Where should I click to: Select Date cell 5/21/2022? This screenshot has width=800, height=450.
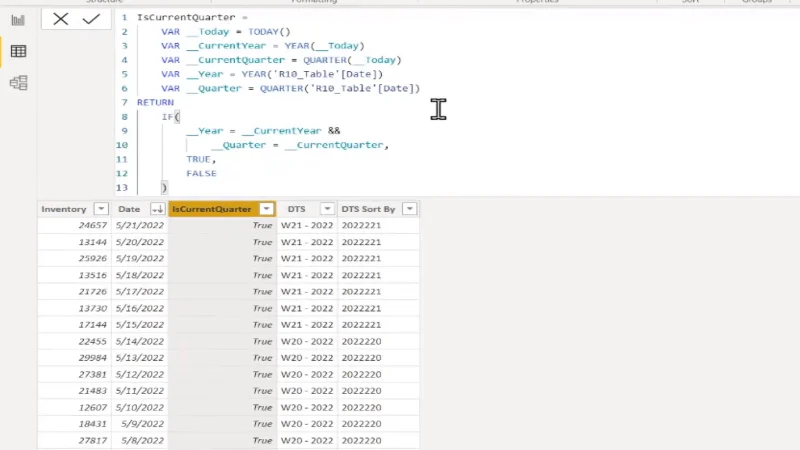click(140, 225)
